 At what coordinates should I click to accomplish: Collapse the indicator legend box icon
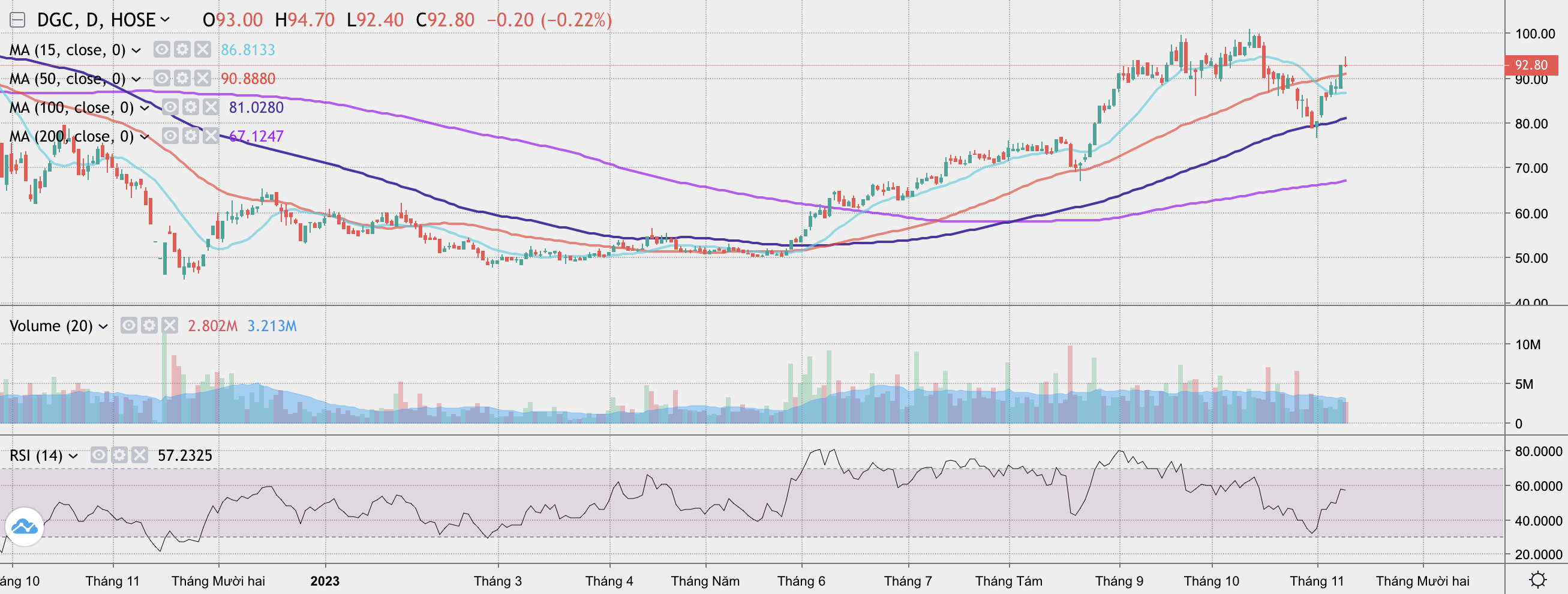[x=17, y=20]
